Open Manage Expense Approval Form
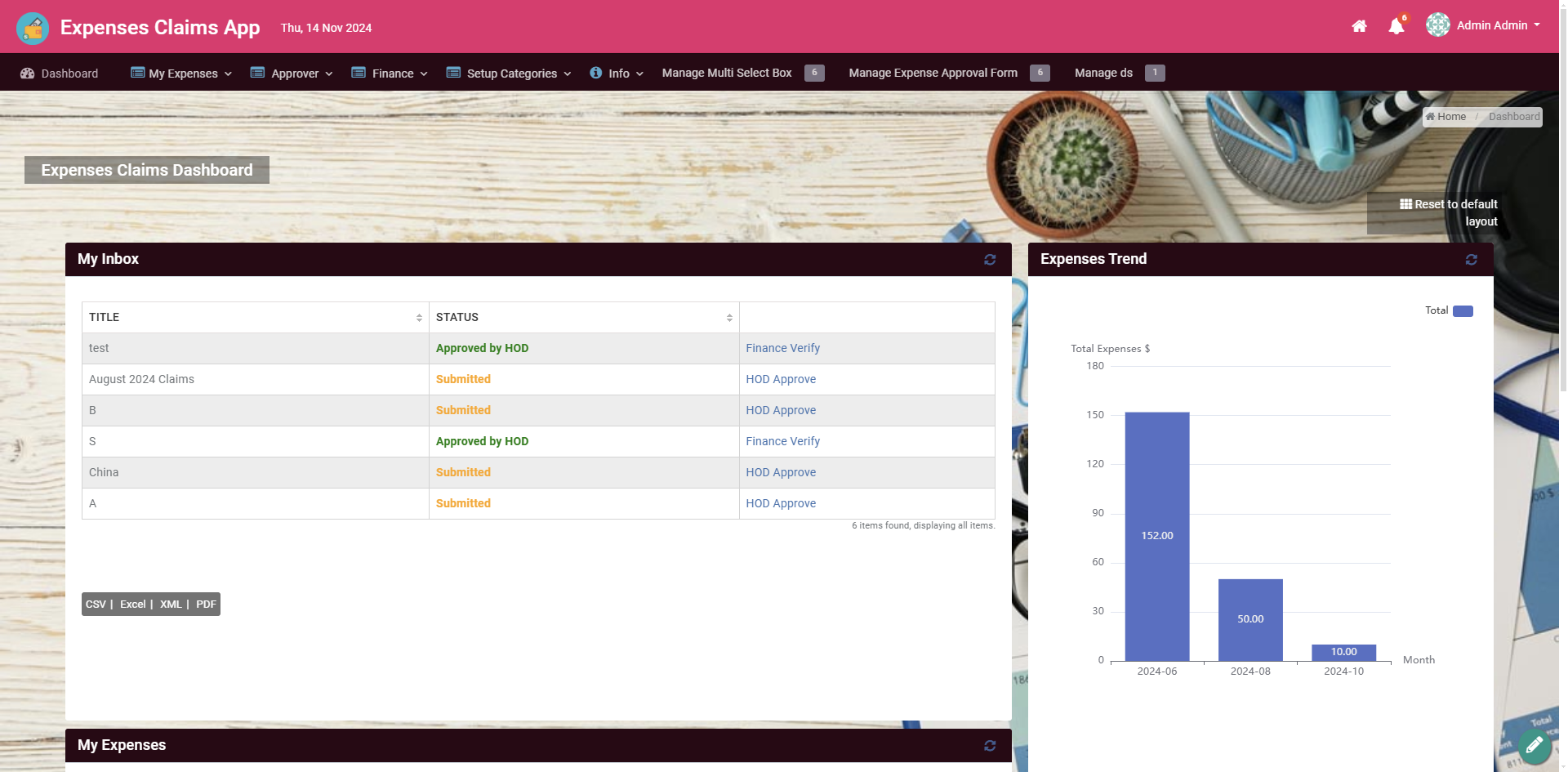This screenshot has width=1568, height=772. pyautogui.click(x=933, y=73)
